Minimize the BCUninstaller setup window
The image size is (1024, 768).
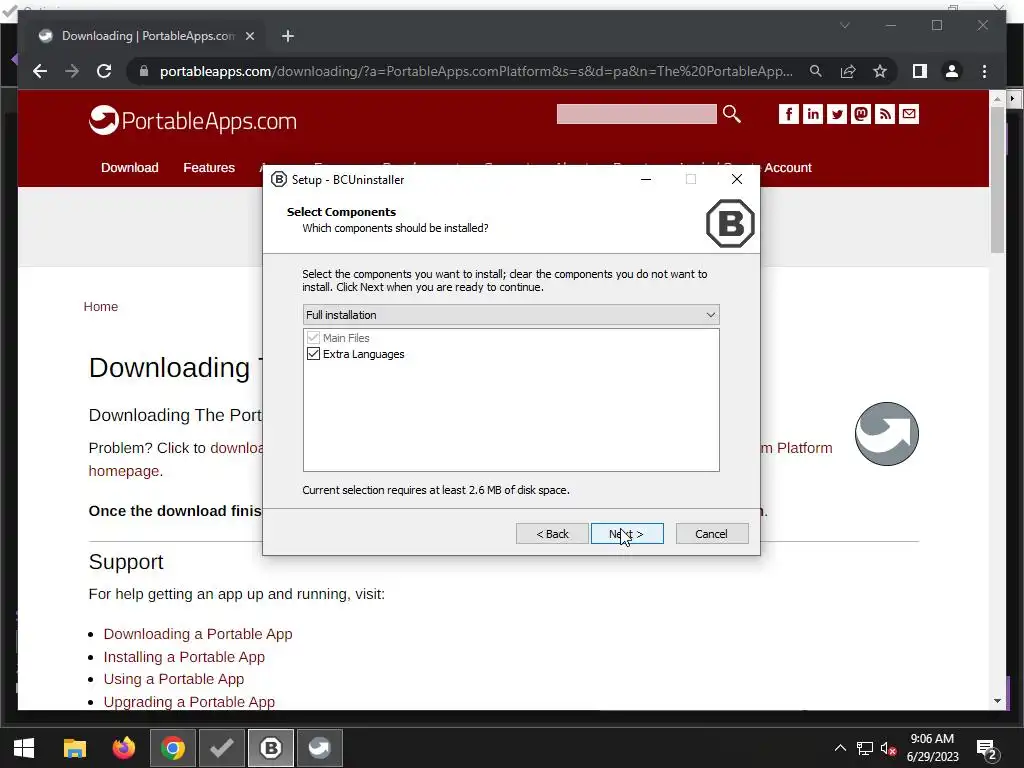[x=646, y=180]
